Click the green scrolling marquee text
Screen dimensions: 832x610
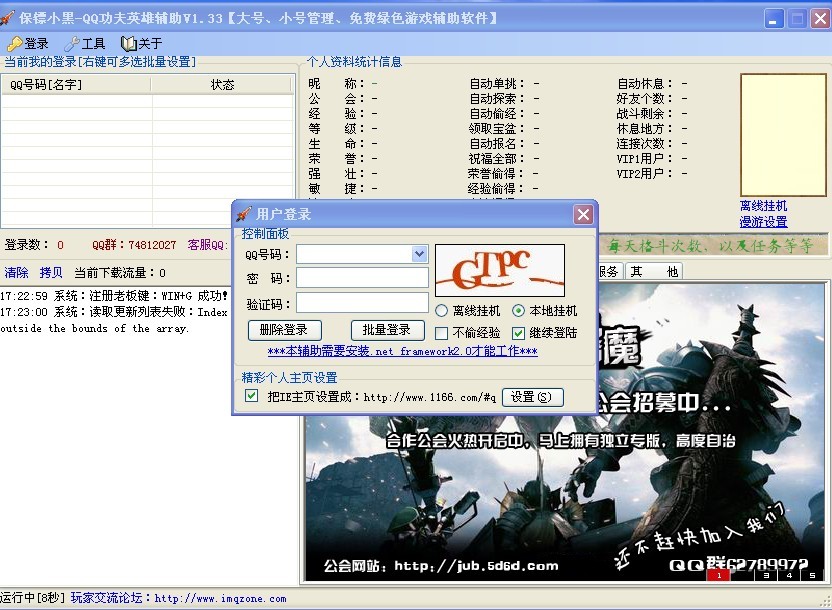tap(711, 245)
